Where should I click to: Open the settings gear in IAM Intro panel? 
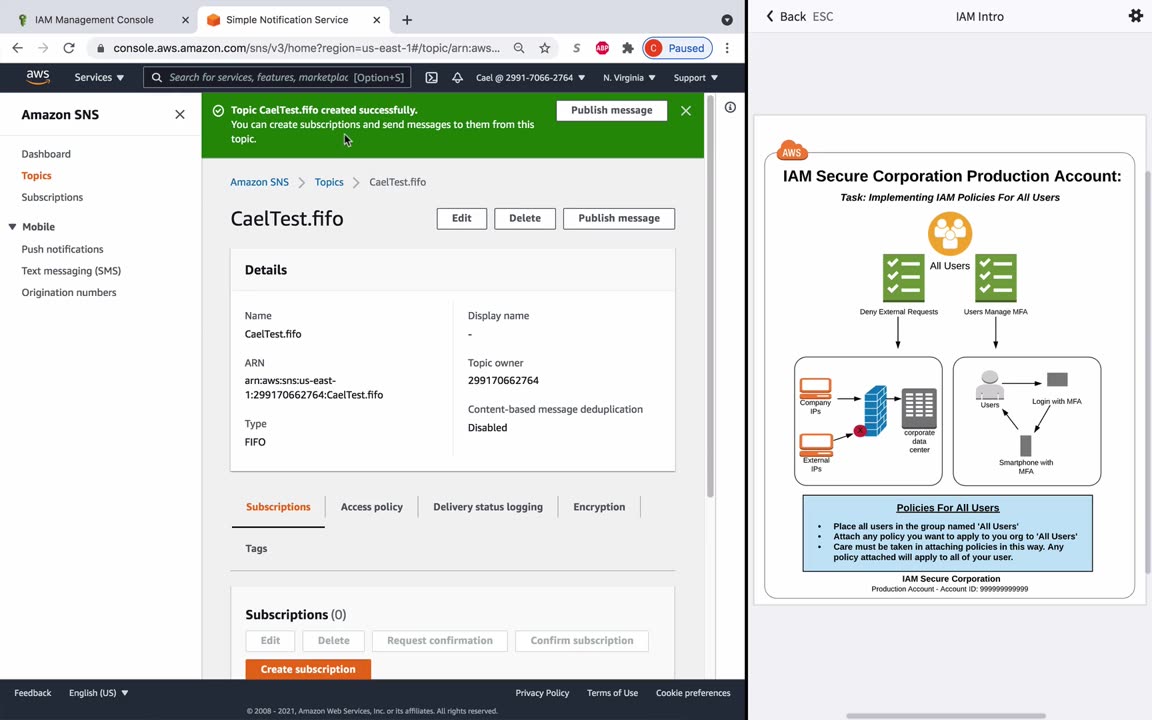[1135, 16]
